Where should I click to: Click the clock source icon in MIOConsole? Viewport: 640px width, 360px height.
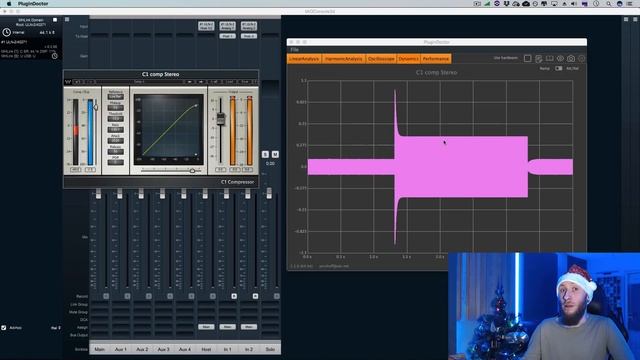click(7, 32)
